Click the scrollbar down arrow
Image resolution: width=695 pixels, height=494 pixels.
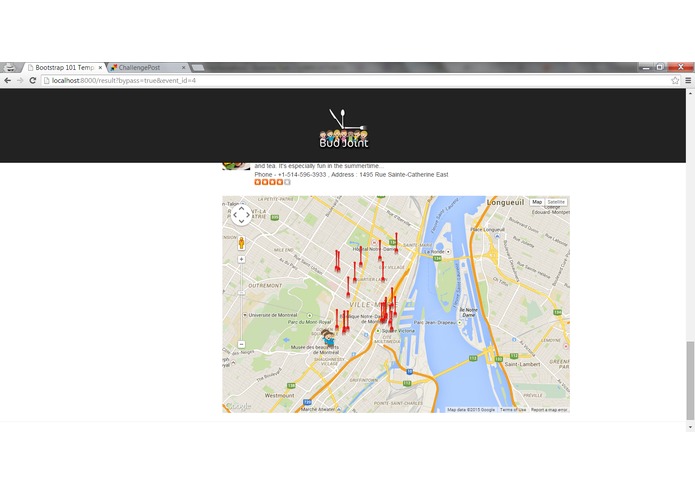pos(690,428)
